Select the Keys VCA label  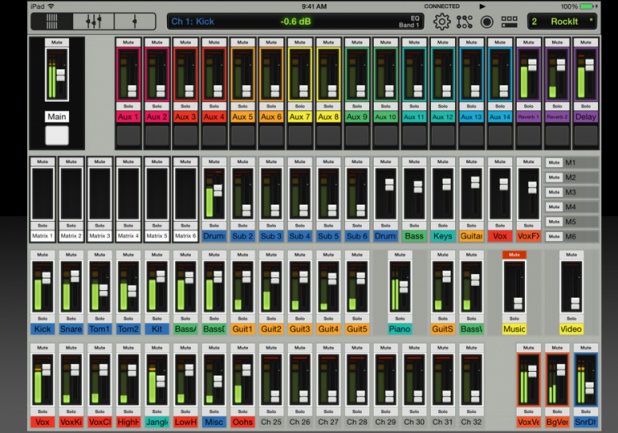(443, 236)
